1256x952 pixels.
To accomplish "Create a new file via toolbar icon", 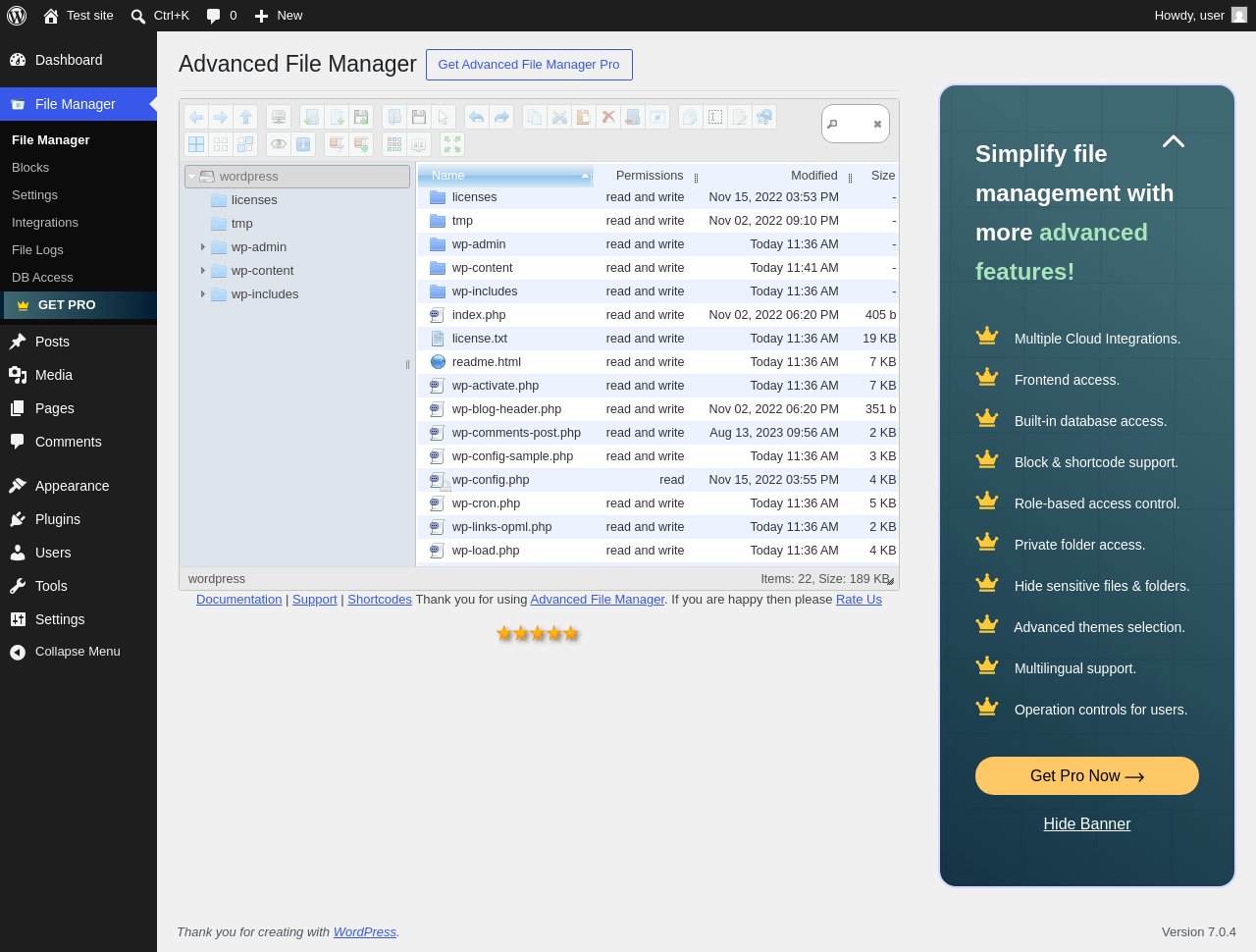I will (x=337, y=117).
